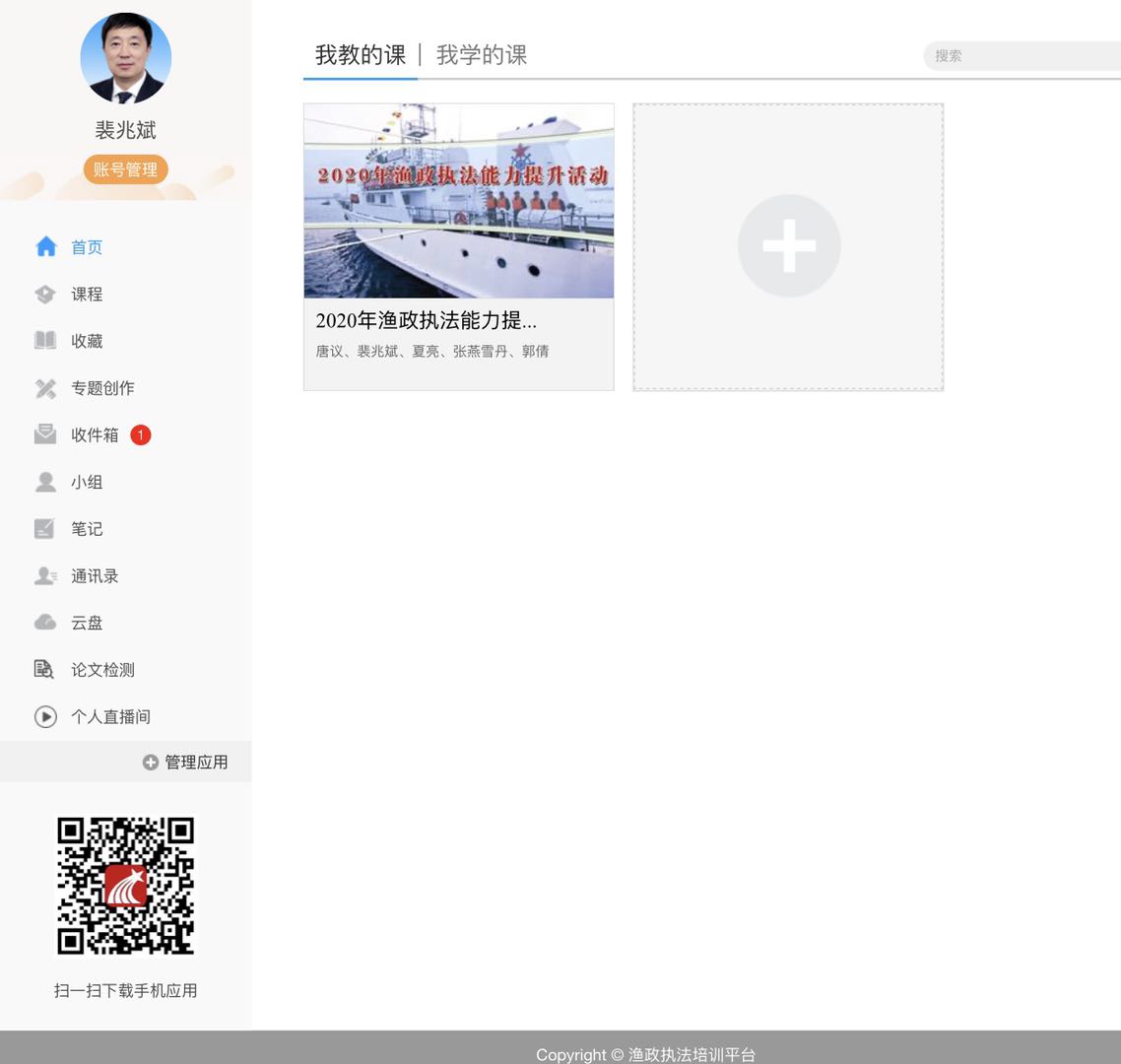
Task: Switch to the 我学的课 tab
Action: pos(482,55)
